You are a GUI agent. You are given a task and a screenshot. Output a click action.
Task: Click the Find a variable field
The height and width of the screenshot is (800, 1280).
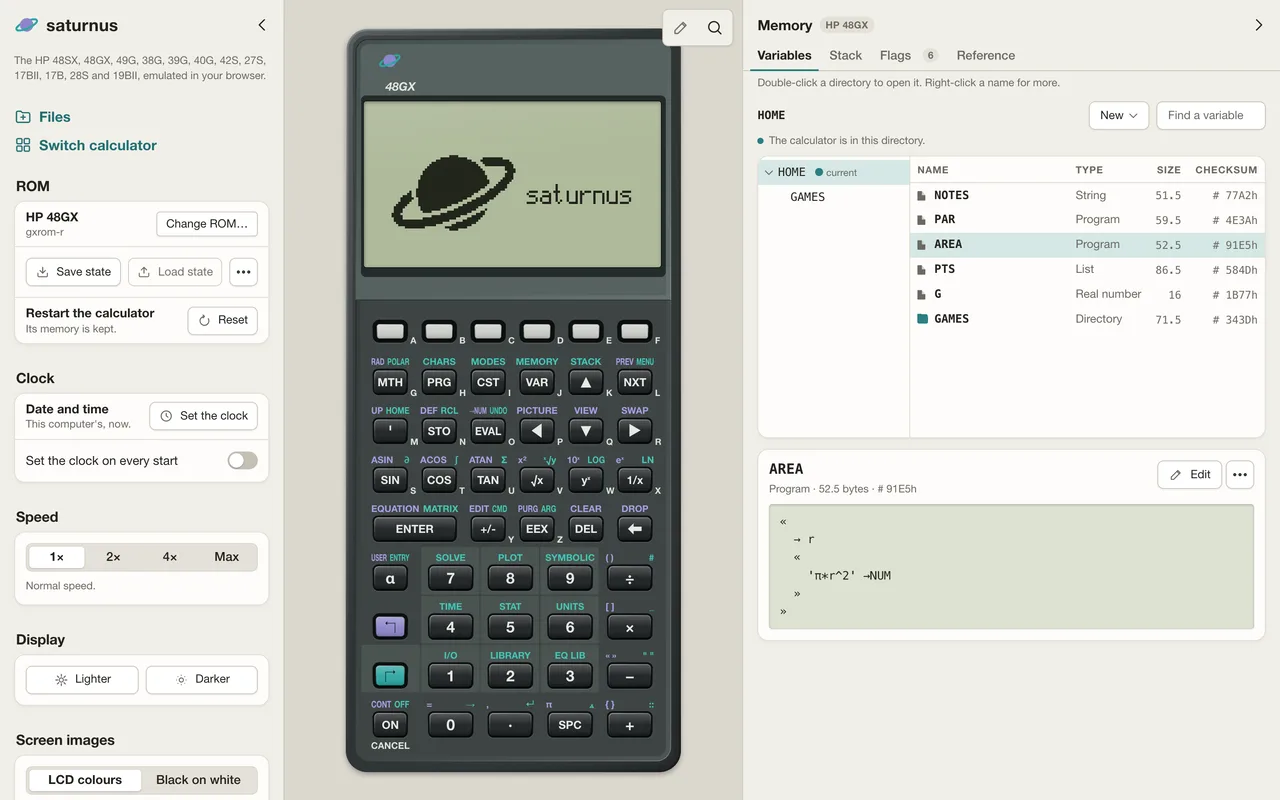1210,115
